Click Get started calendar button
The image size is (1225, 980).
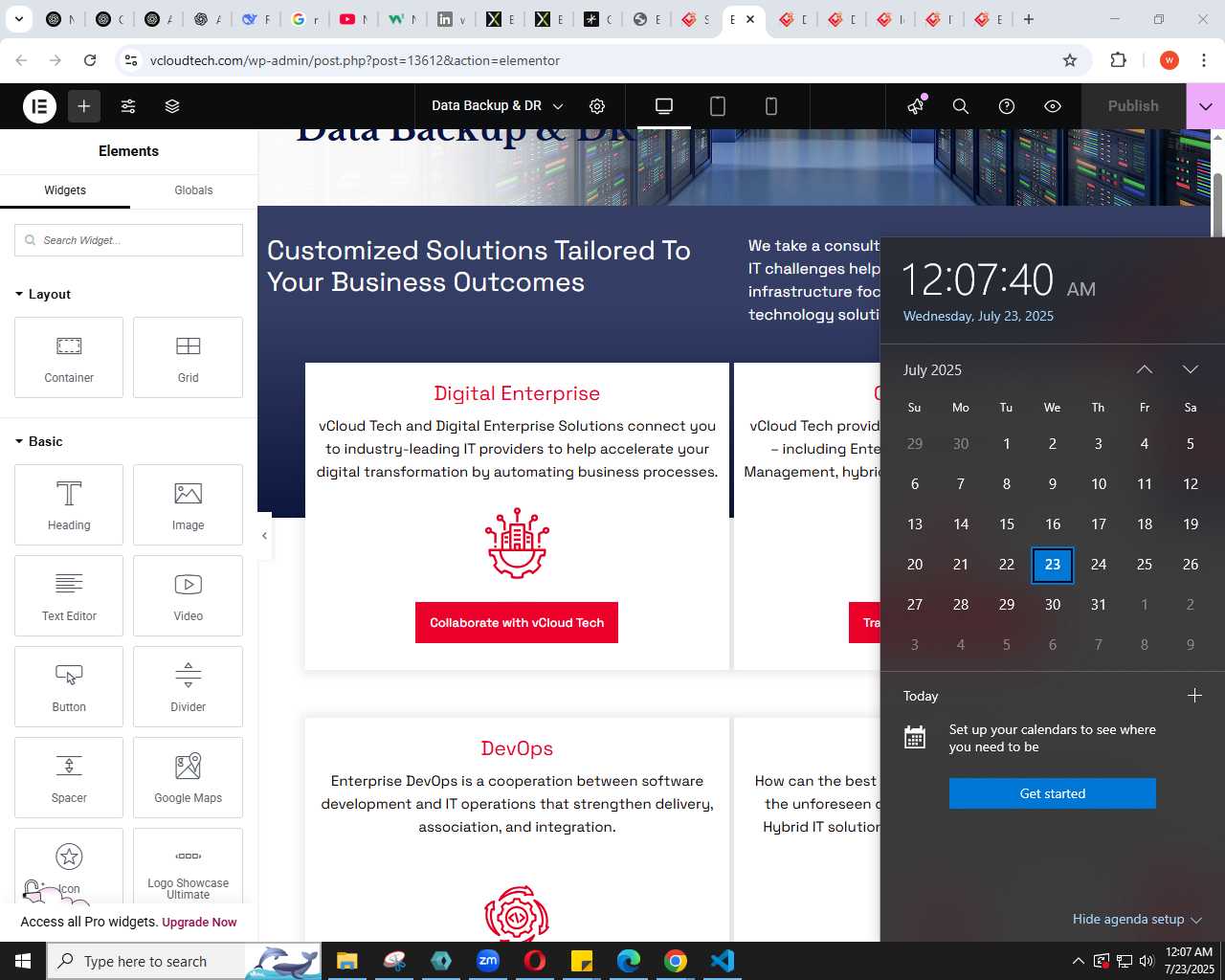pos(1053,793)
